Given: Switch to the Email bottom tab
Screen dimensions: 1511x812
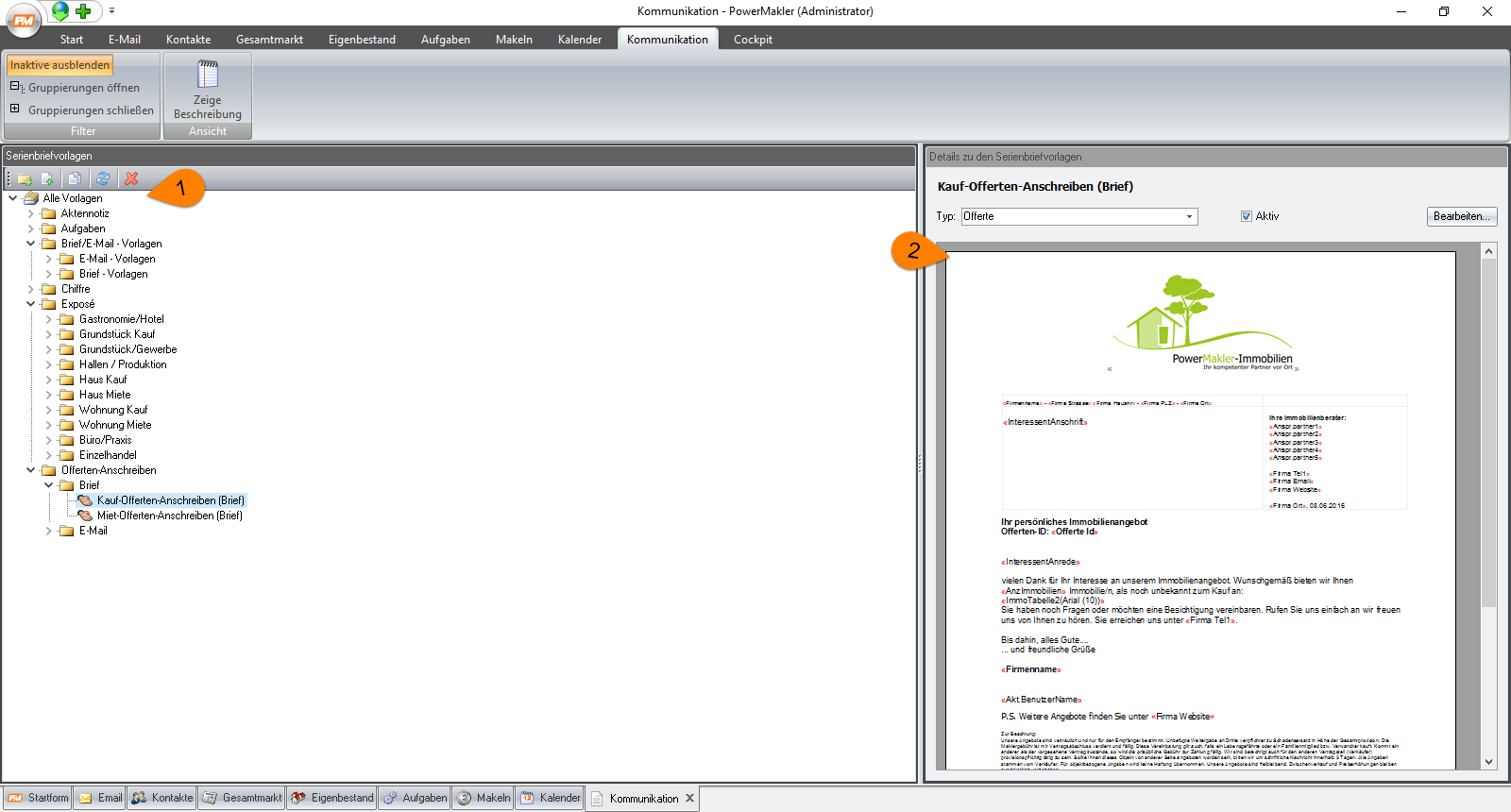Looking at the screenshot, I should [100, 798].
